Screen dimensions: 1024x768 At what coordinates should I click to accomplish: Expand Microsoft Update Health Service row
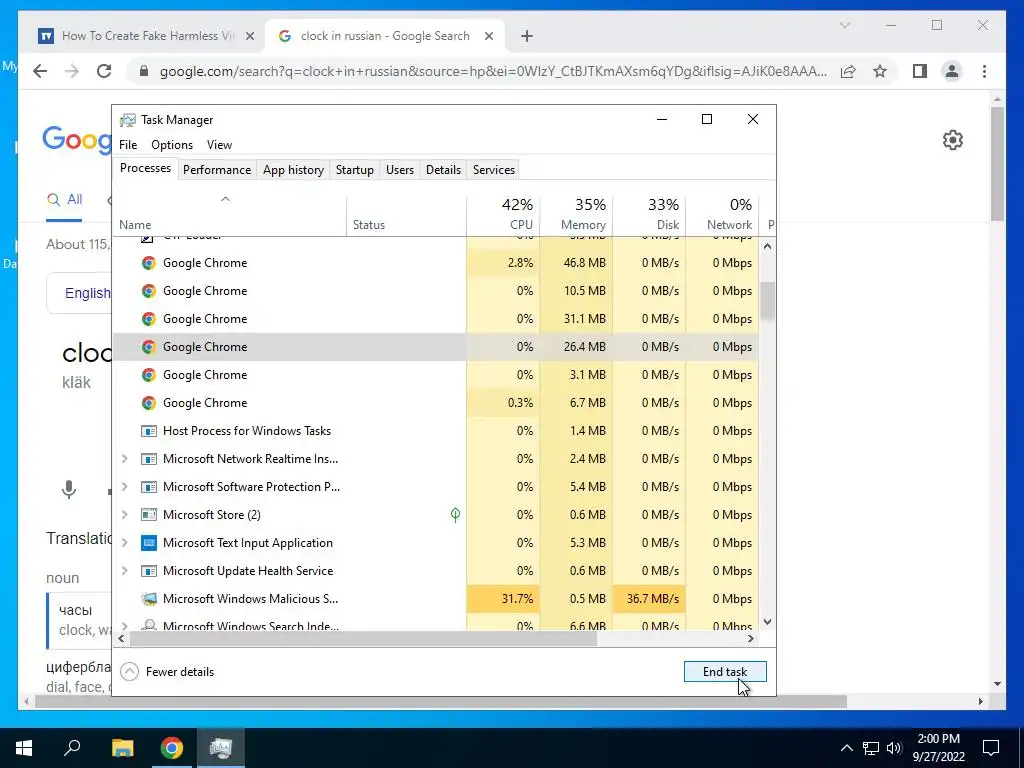(124, 571)
